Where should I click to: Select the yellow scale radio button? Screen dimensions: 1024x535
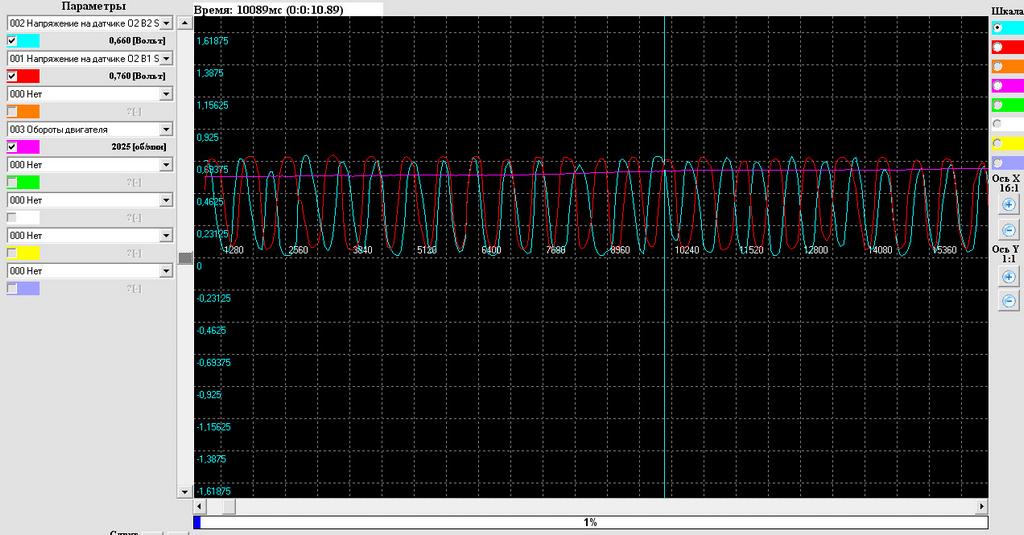click(x=997, y=143)
